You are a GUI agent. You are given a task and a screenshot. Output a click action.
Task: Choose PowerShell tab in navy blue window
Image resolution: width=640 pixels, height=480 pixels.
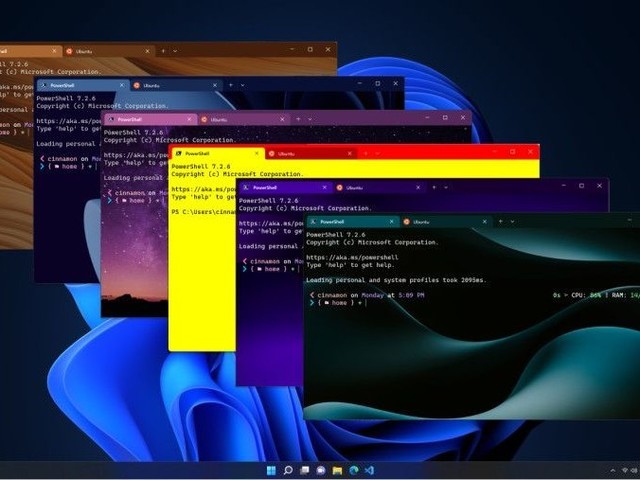point(82,85)
